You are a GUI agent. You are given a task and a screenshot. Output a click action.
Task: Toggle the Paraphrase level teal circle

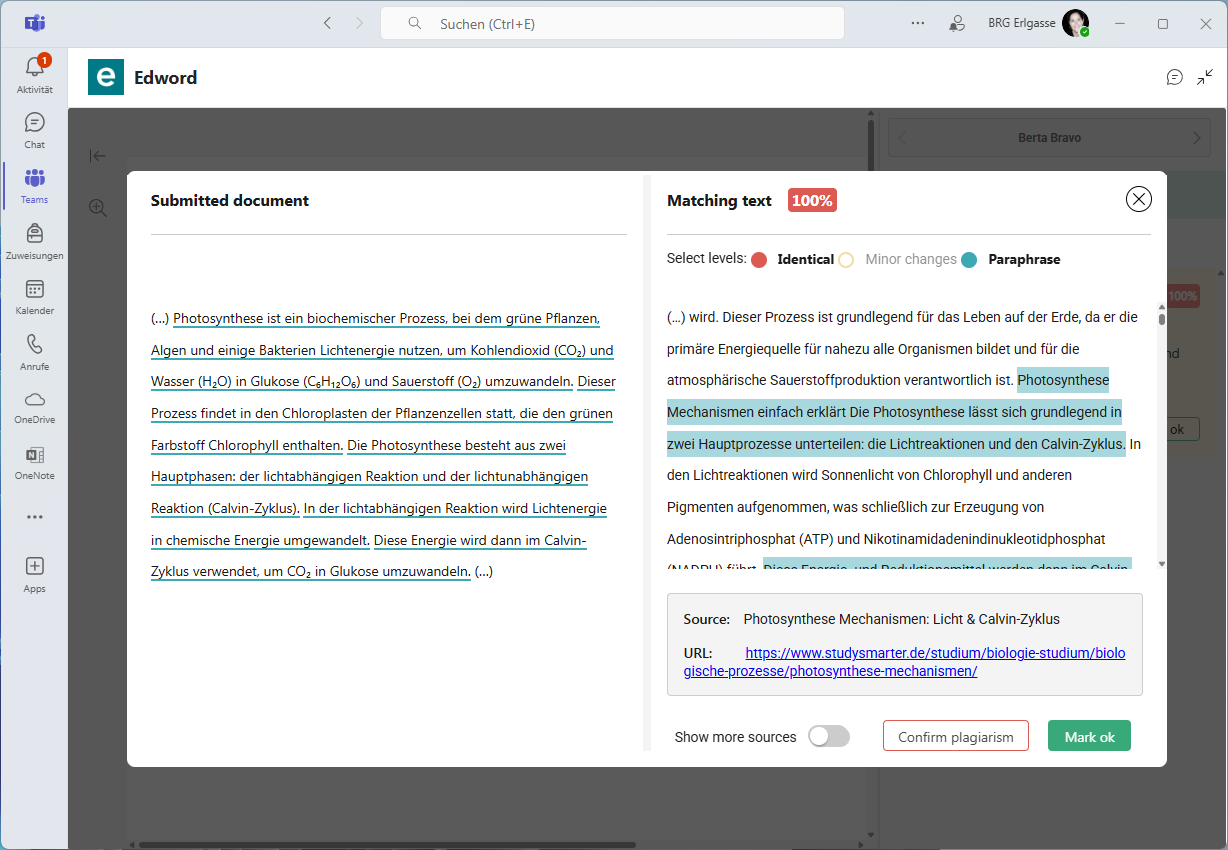[x=969, y=260]
